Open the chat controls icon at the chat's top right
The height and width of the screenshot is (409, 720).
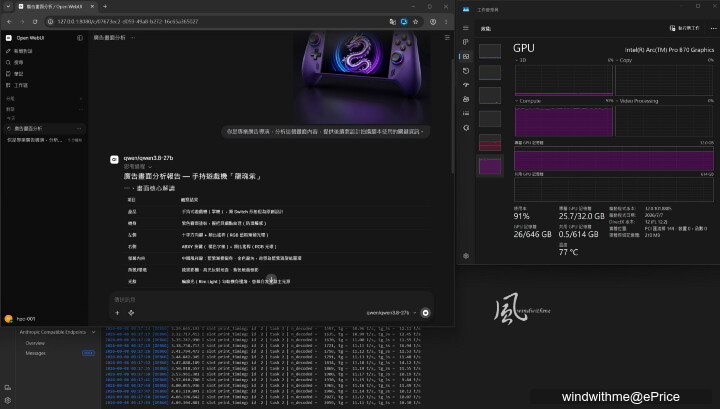click(447, 38)
